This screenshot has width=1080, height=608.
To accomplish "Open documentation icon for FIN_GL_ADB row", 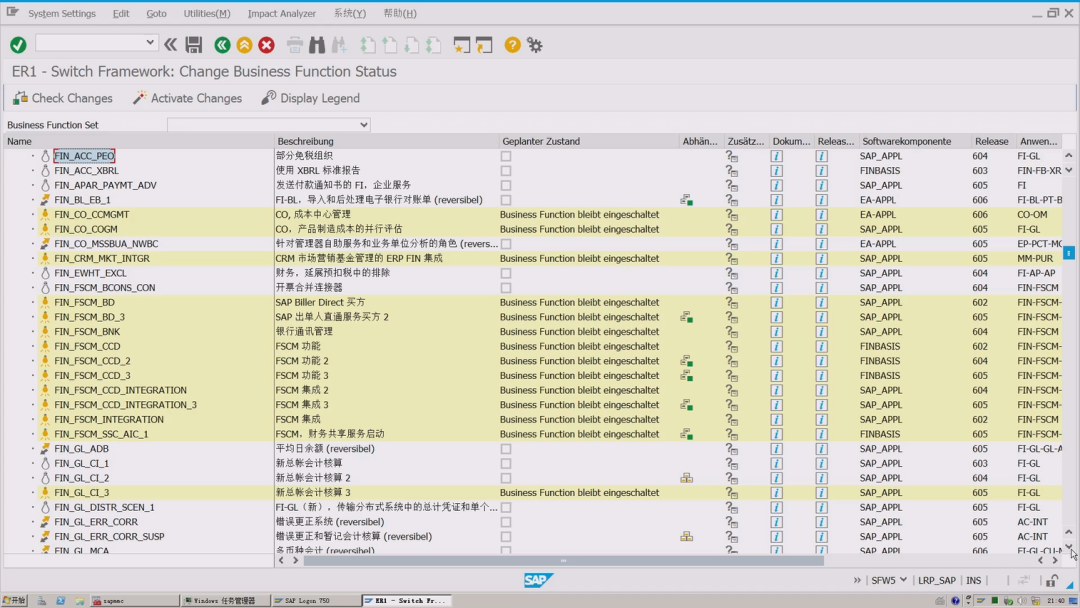I will tap(776, 449).
